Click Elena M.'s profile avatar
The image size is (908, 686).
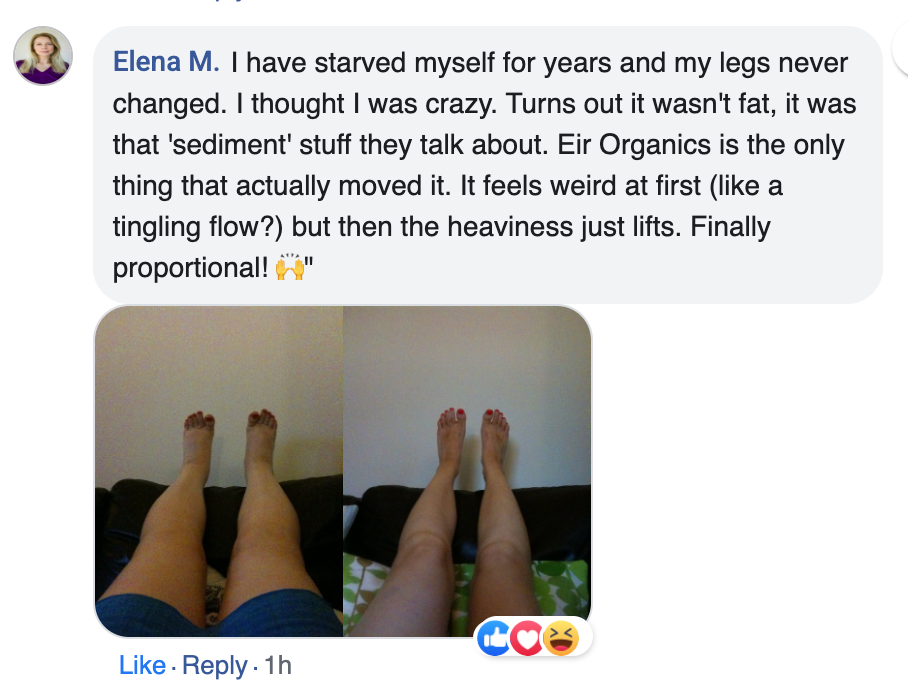click(x=43, y=56)
